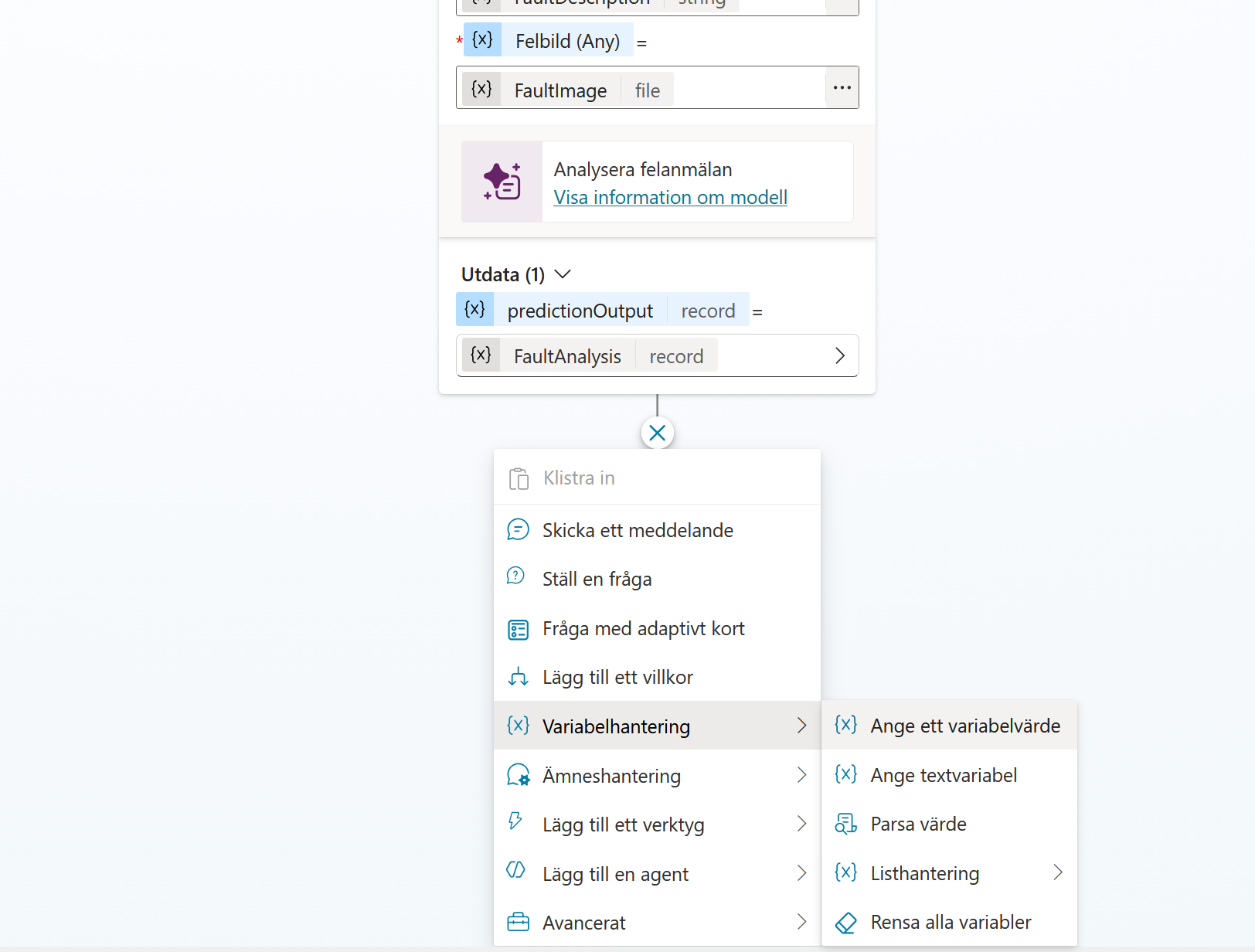Expand the Avancerat submenu arrow

[801, 922]
